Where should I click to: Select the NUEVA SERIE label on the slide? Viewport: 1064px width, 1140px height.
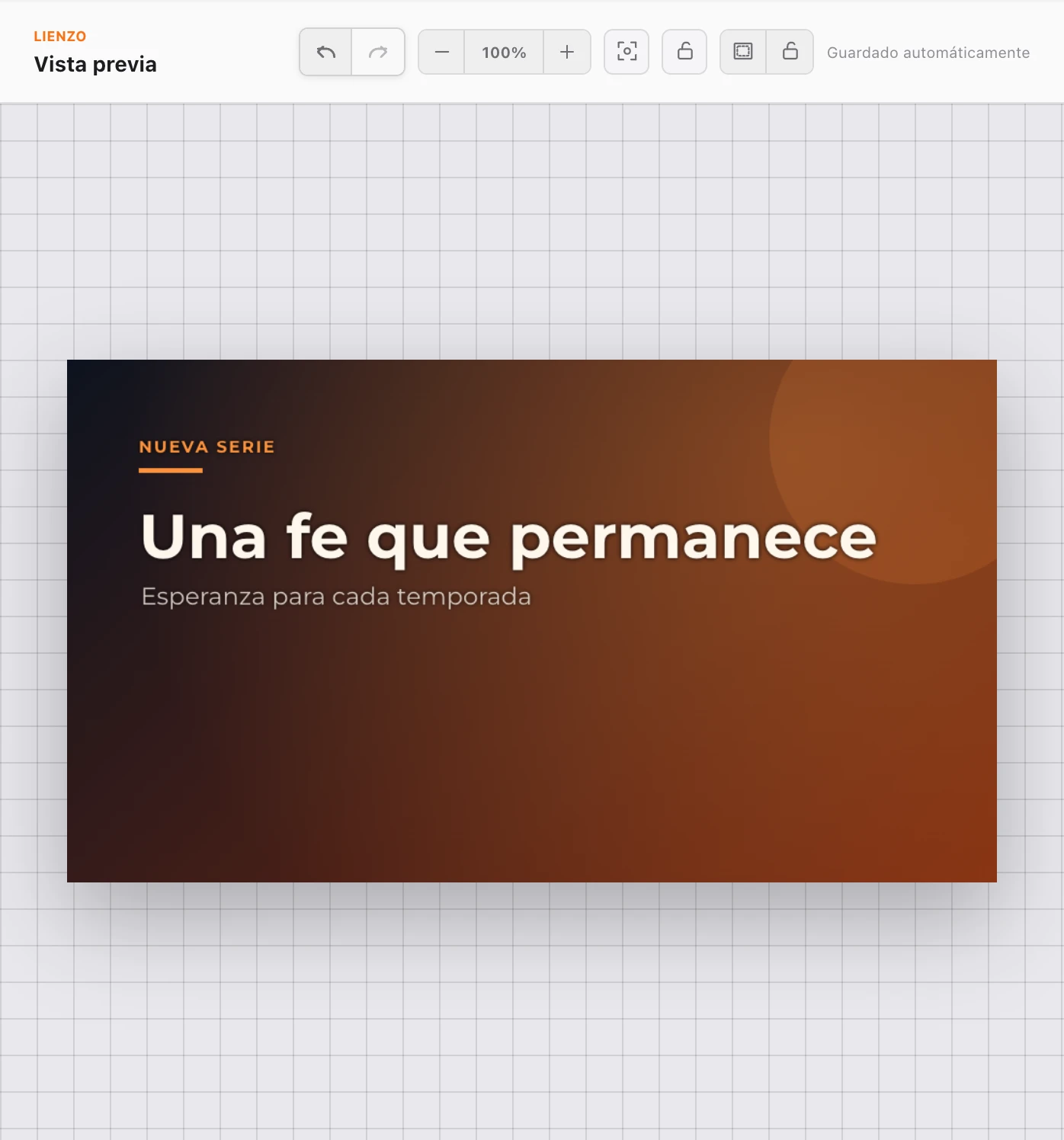(207, 447)
